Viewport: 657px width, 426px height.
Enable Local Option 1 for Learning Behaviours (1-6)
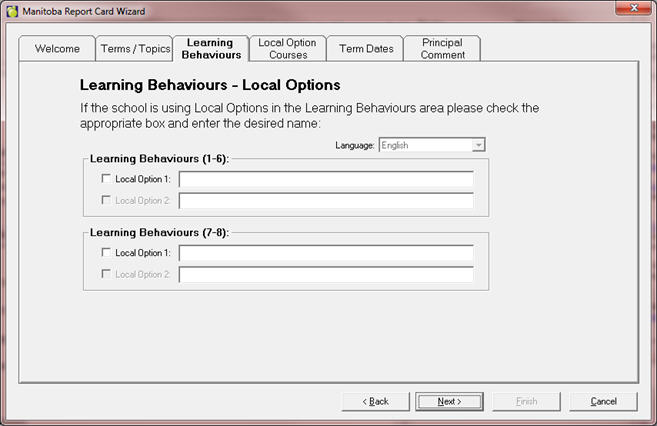pos(107,180)
